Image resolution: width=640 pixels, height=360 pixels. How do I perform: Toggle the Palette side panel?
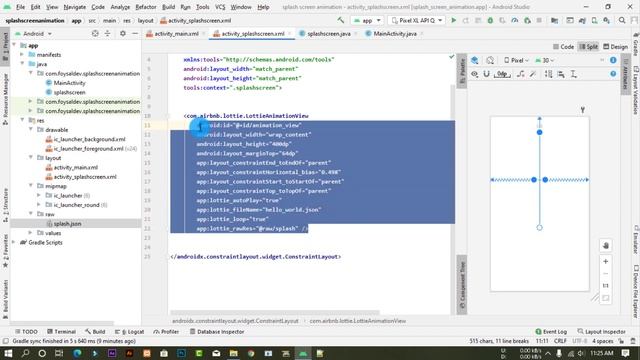tap(462, 71)
